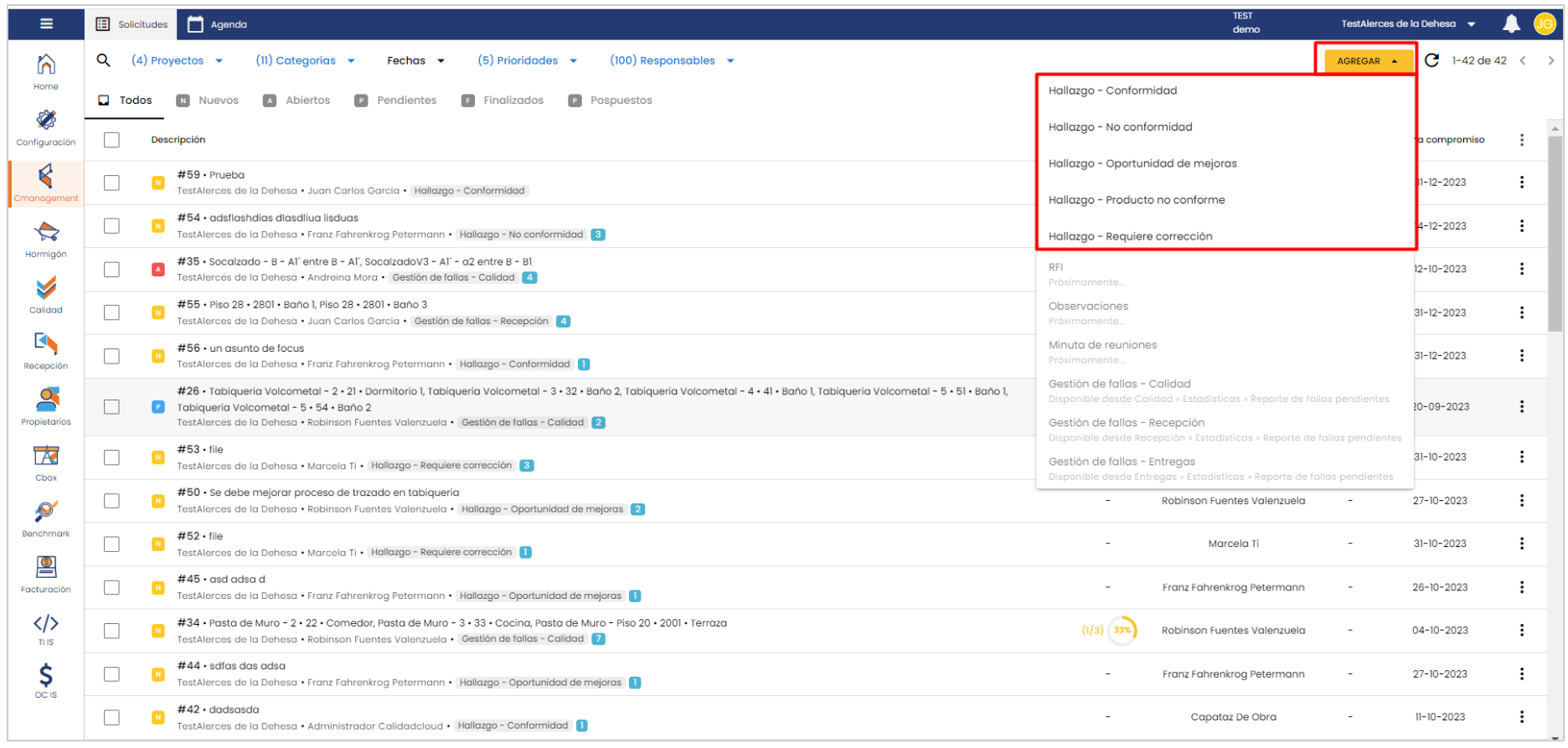Screen dimensions: 1568x748
Task: Toggle the select-all checkbox in header
Action: (111, 140)
